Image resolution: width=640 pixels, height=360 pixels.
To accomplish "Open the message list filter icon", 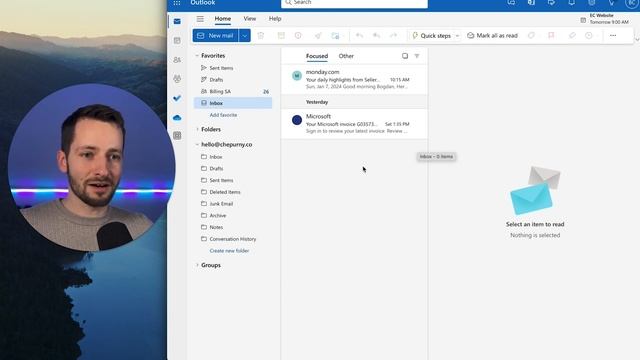I will tap(417, 56).
